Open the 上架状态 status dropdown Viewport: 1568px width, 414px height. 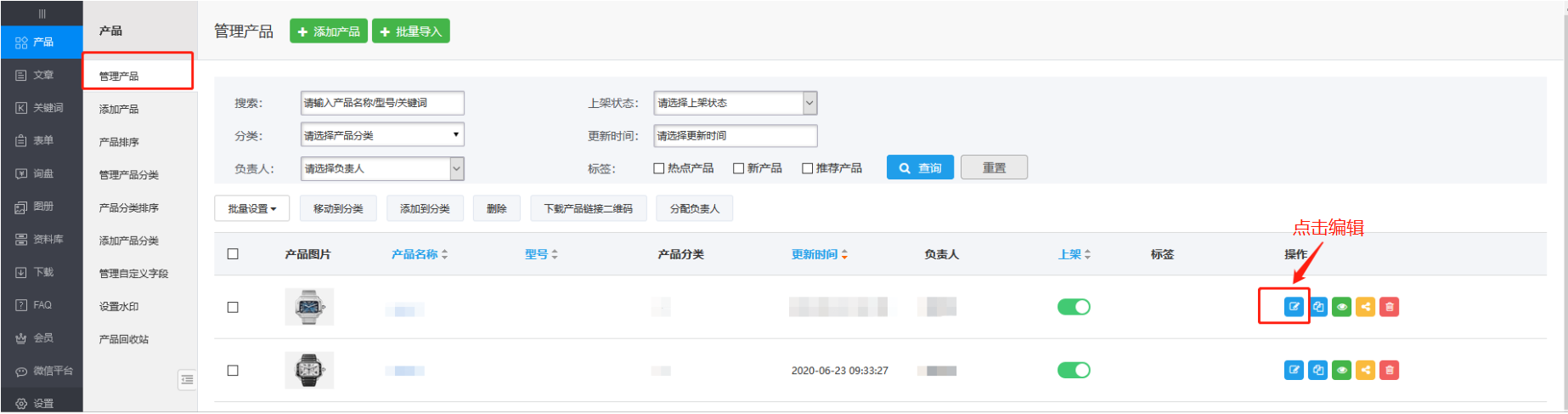coord(736,103)
